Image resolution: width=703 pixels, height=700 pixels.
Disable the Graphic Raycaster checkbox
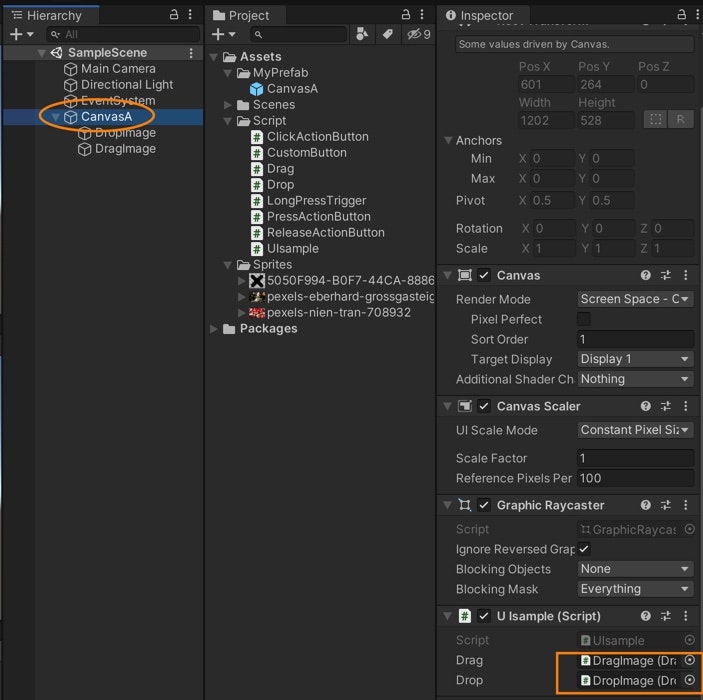pyautogui.click(x=484, y=505)
